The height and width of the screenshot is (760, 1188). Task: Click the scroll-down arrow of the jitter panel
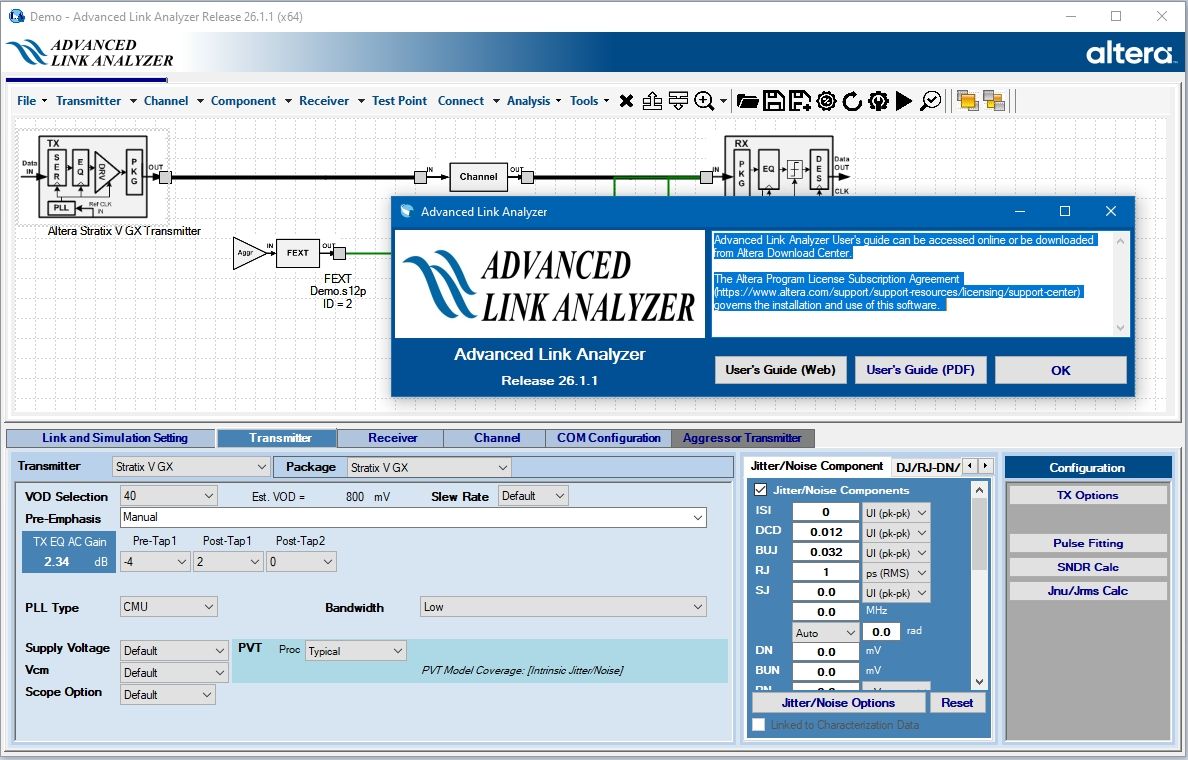pyautogui.click(x=979, y=681)
